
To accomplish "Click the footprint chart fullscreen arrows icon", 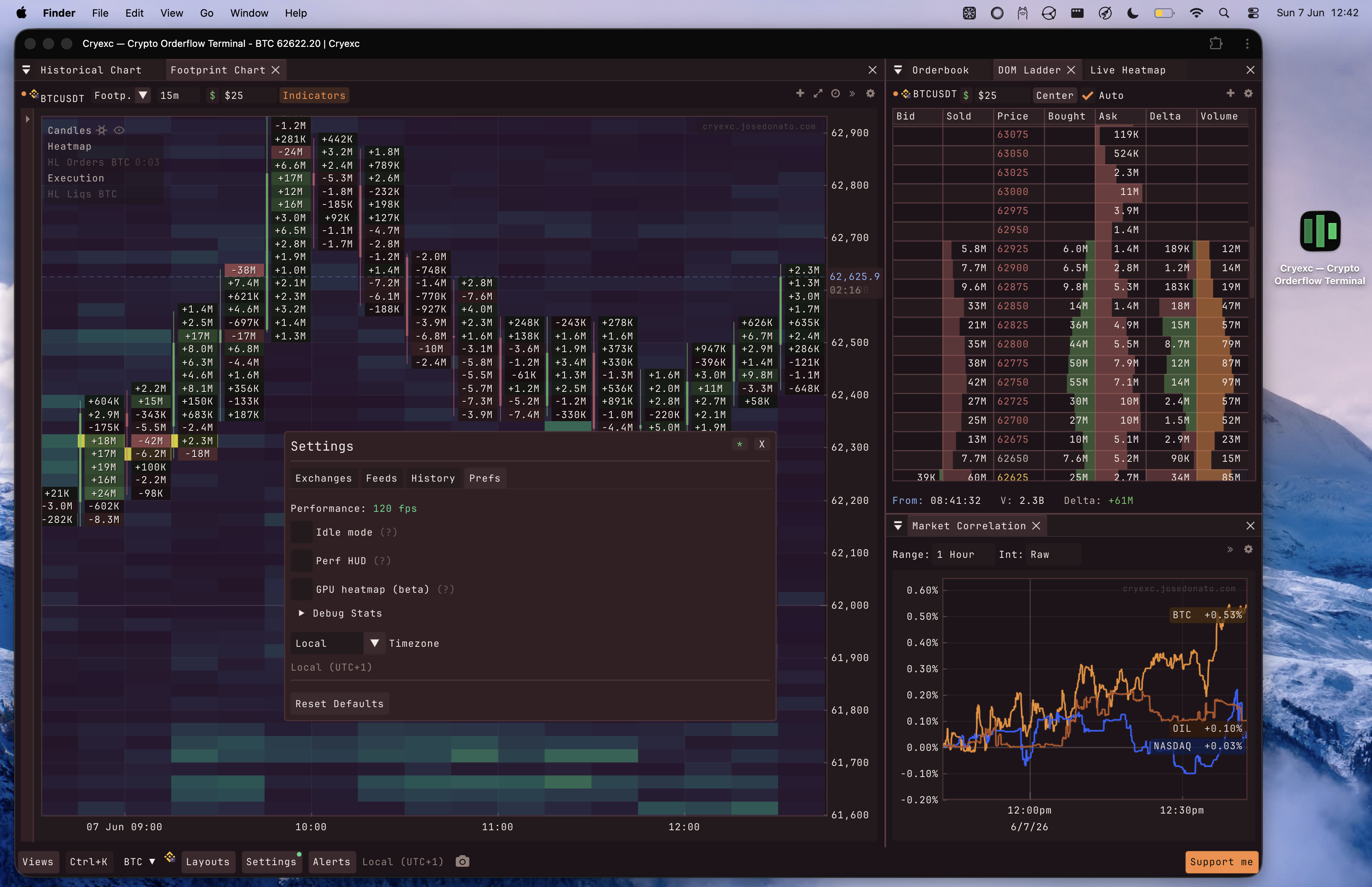I will coord(817,93).
